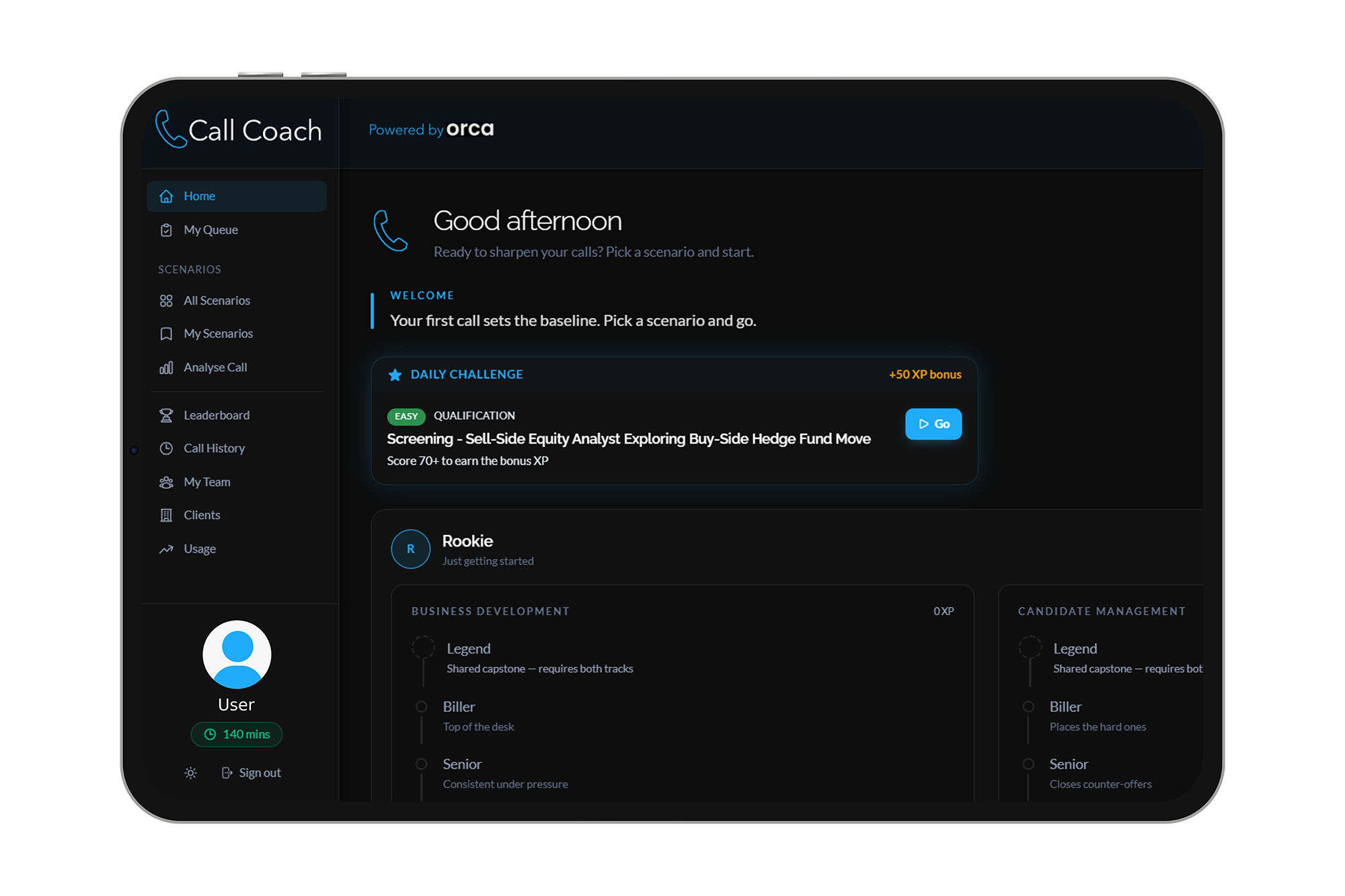This screenshot has height=896, width=1345.
Task: Click the BUSINESS DEVELOPMENT track heading
Action: pos(490,612)
